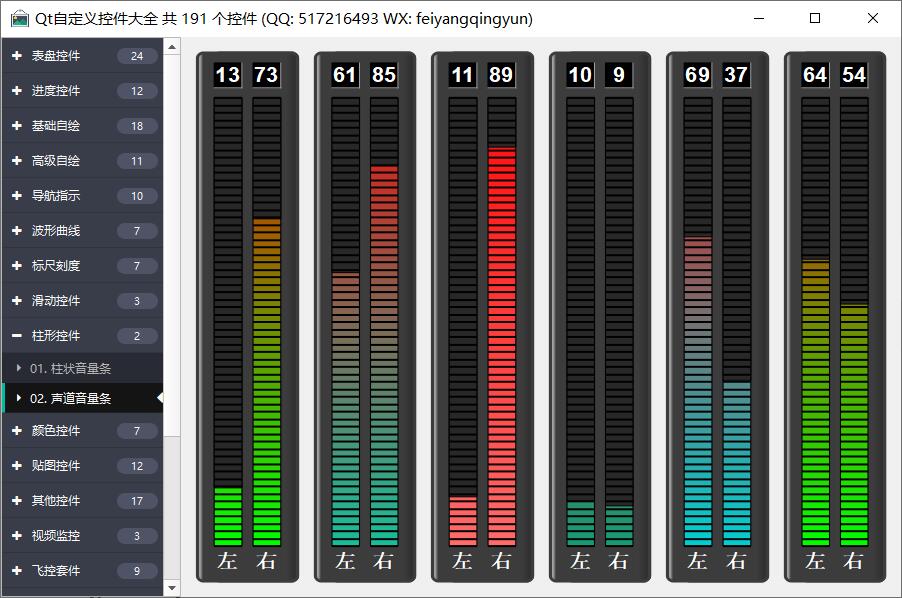This screenshot has width=902, height=598.
Task: Click the plus icon beside 颜色控件
Action: 17,431
